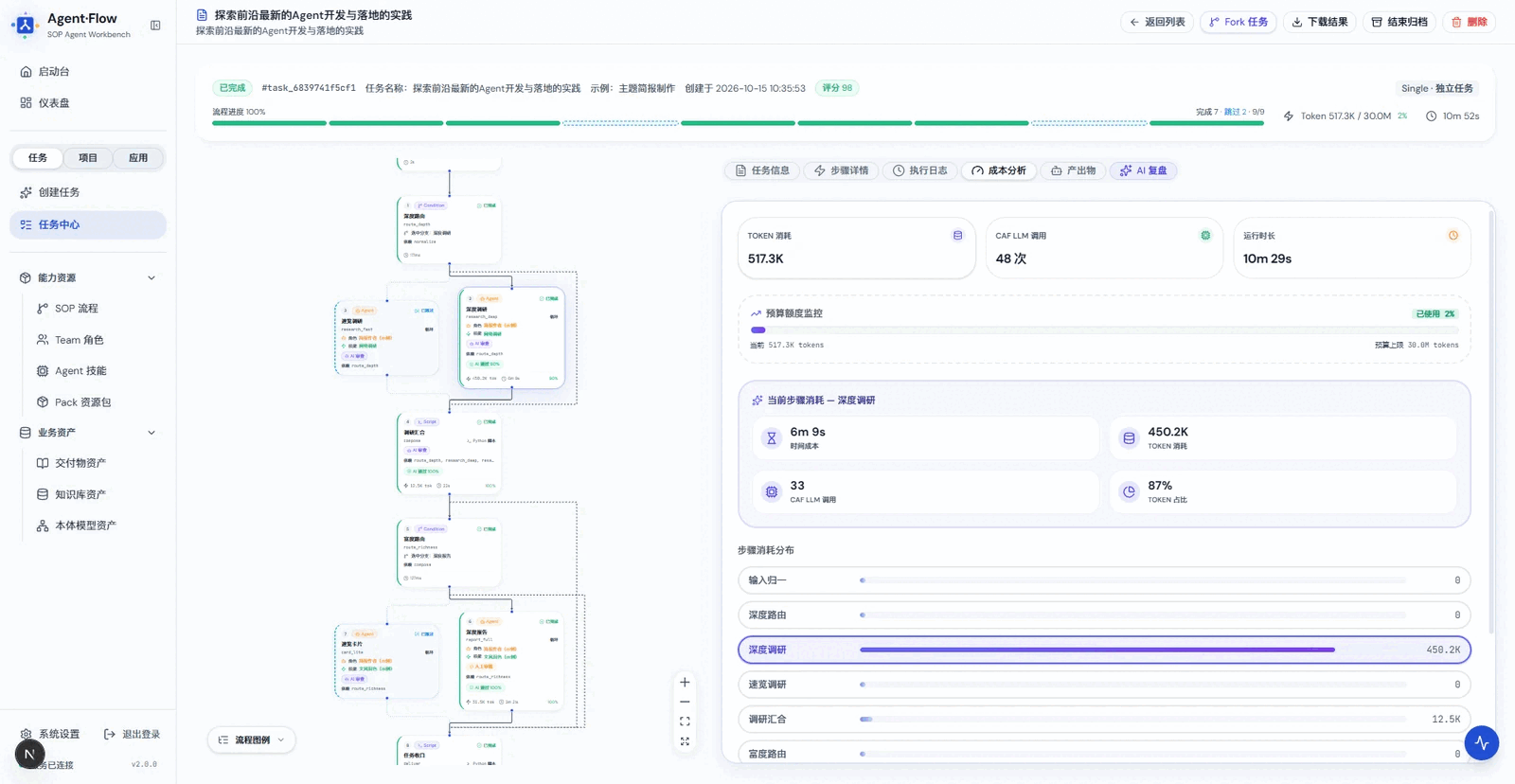This screenshot has width=1515, height=784.
Task: Switch to the 应用 tab
Action: (x=138, y=158)
